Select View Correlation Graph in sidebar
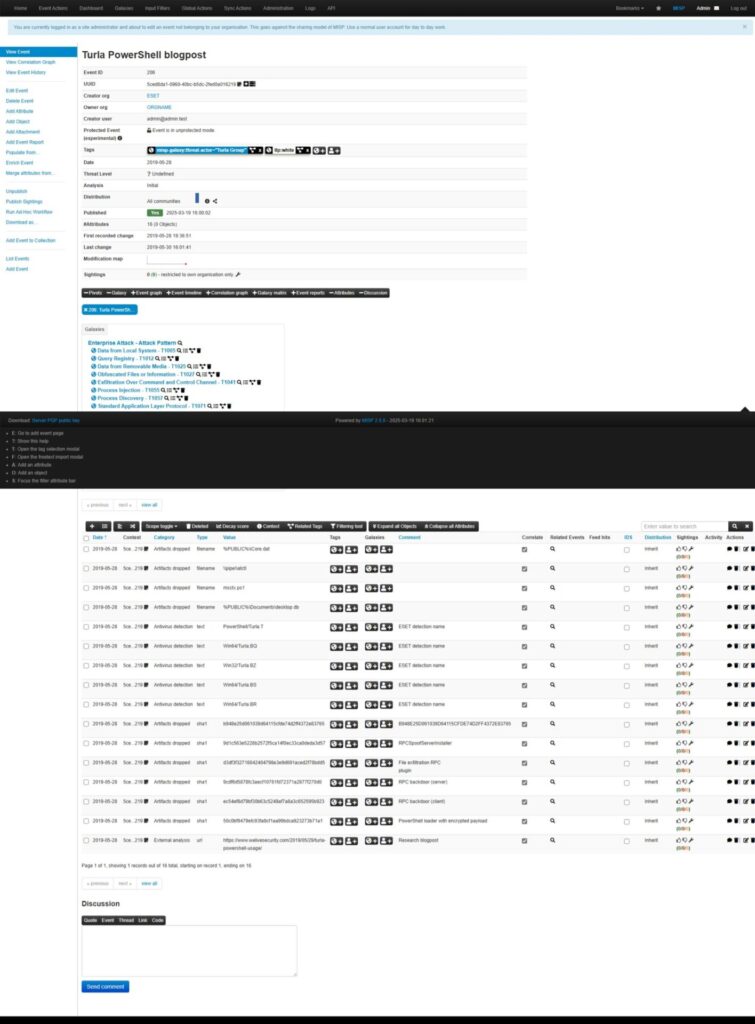This screenshot has width=755, height=1024. pos(30,62)
